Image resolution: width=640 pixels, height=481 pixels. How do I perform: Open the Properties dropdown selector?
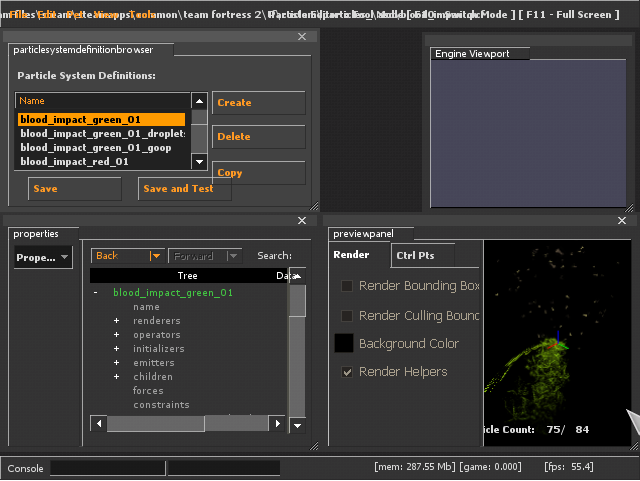coord(43,258)
